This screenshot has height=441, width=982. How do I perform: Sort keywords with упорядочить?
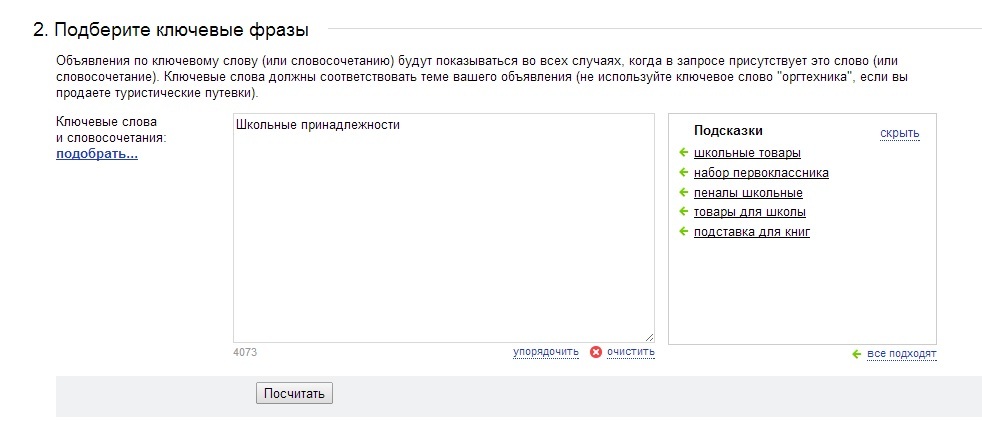[545, 352]
